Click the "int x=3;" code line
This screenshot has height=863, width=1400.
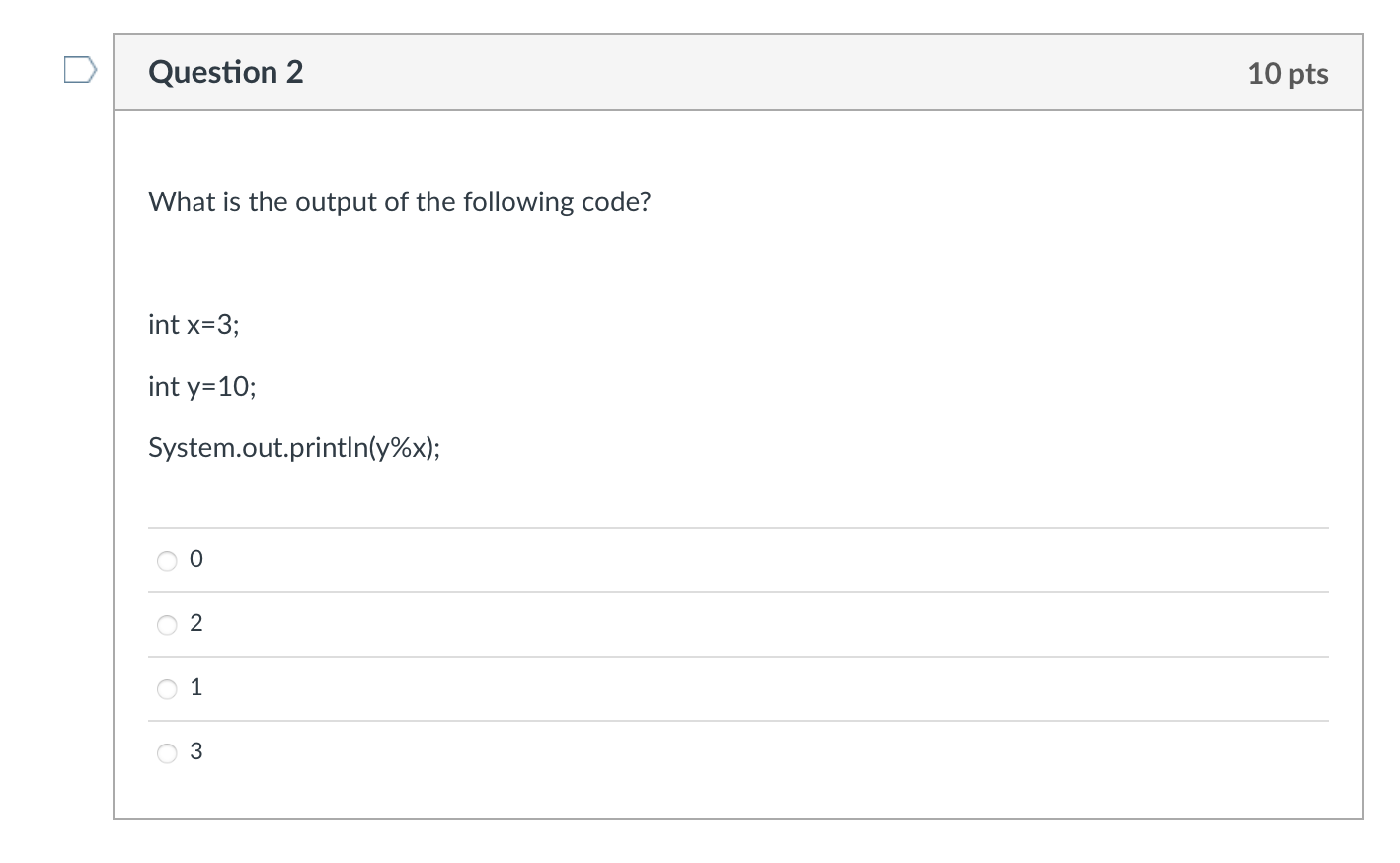pyautogui.click(x=194, y=325)
